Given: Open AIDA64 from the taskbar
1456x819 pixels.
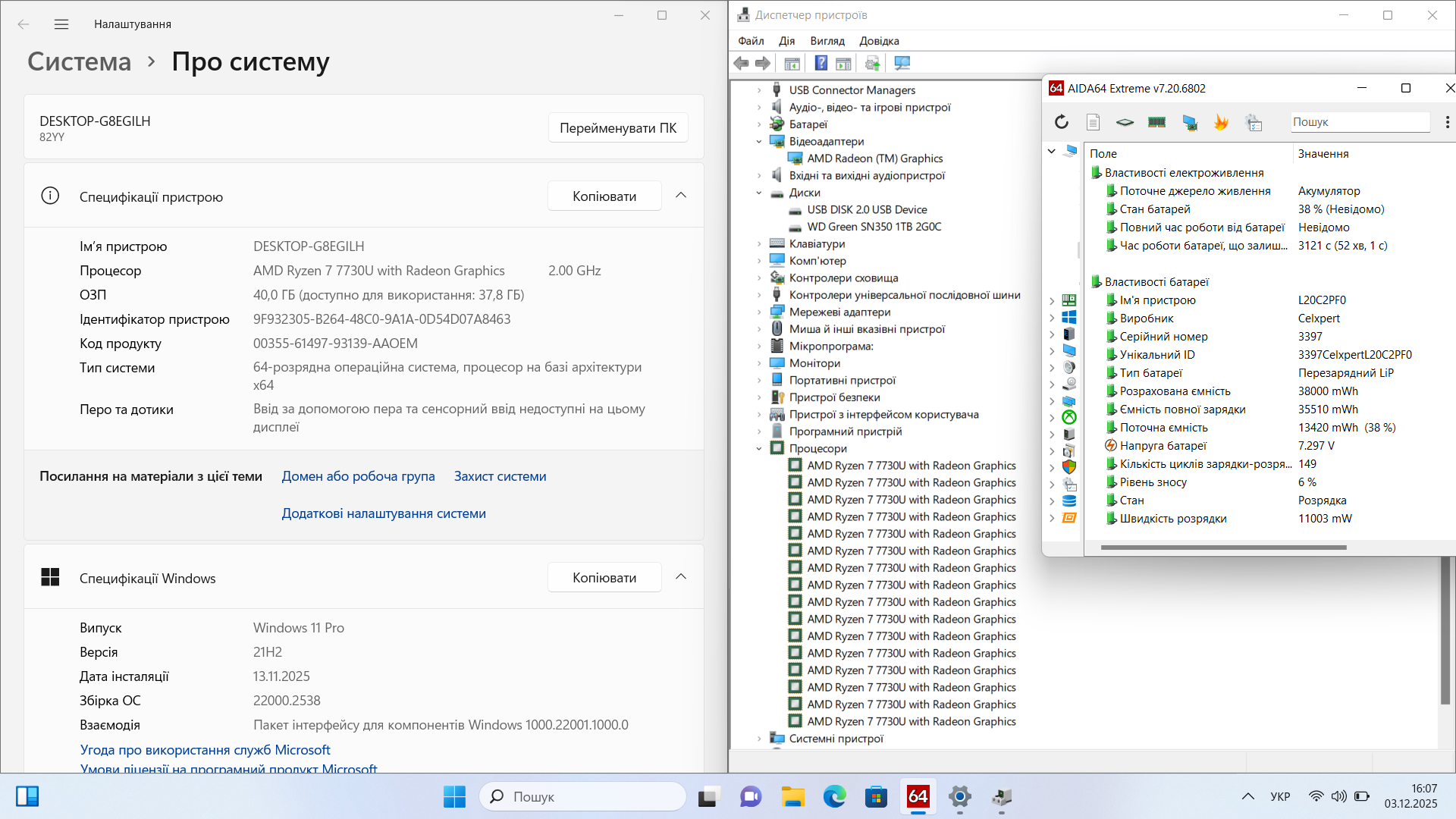Looking at the screenshot, I should tap(918, 797).
